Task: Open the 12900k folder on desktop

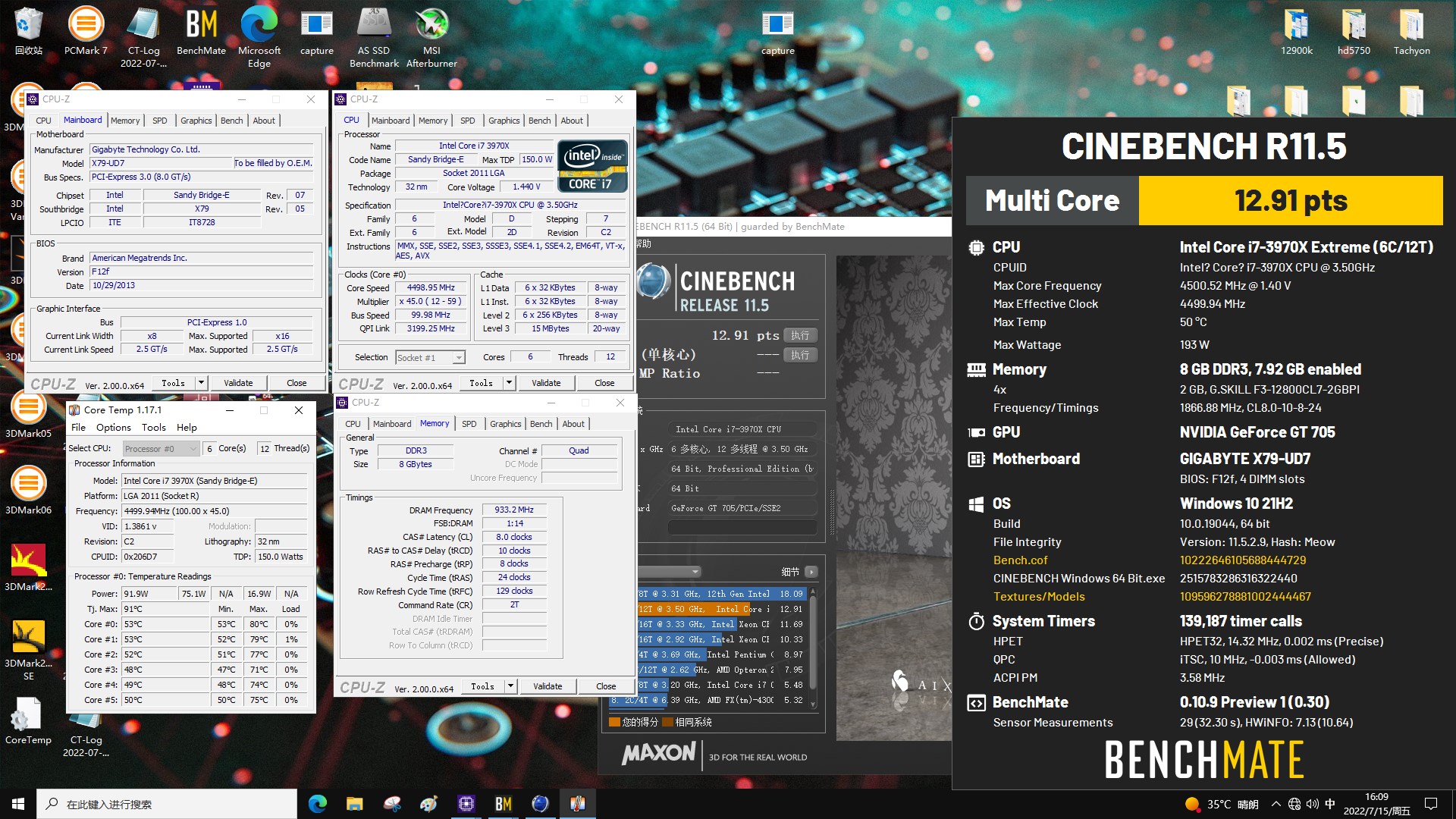Action: 1297,31
